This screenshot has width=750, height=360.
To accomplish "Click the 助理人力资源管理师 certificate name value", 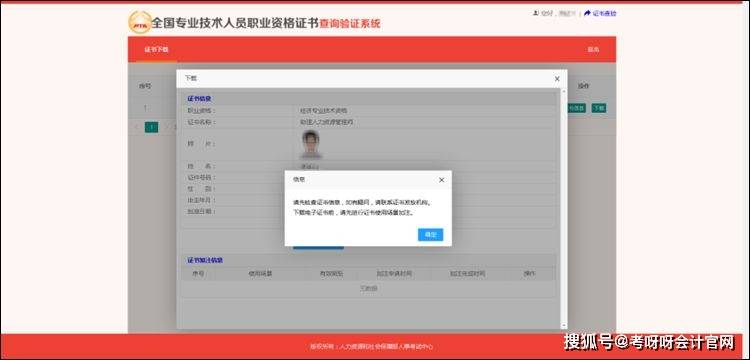I will click(327, 122).
